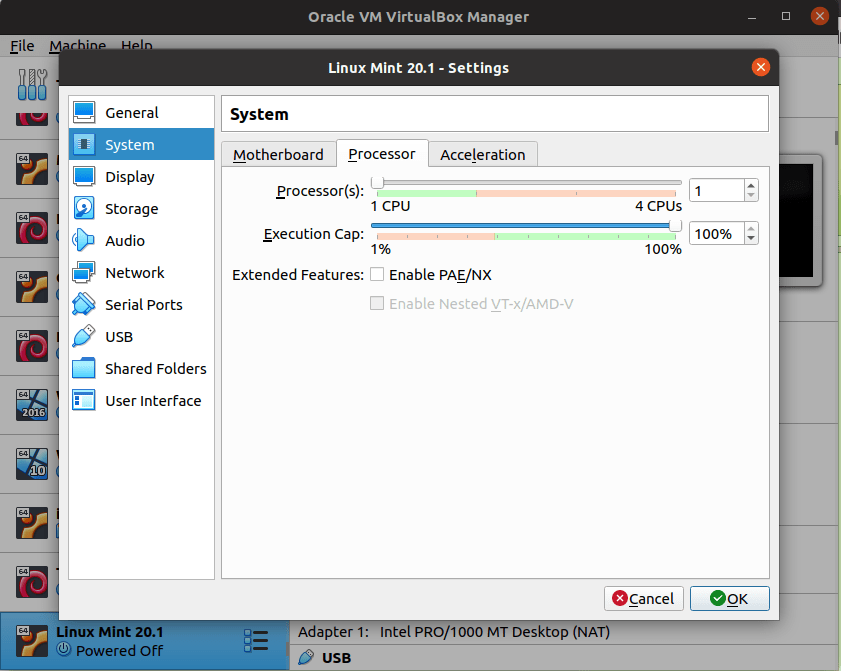Decrease execution cap with the down arrow
Screen dimensions: 841x671
[x=751, y=239]
